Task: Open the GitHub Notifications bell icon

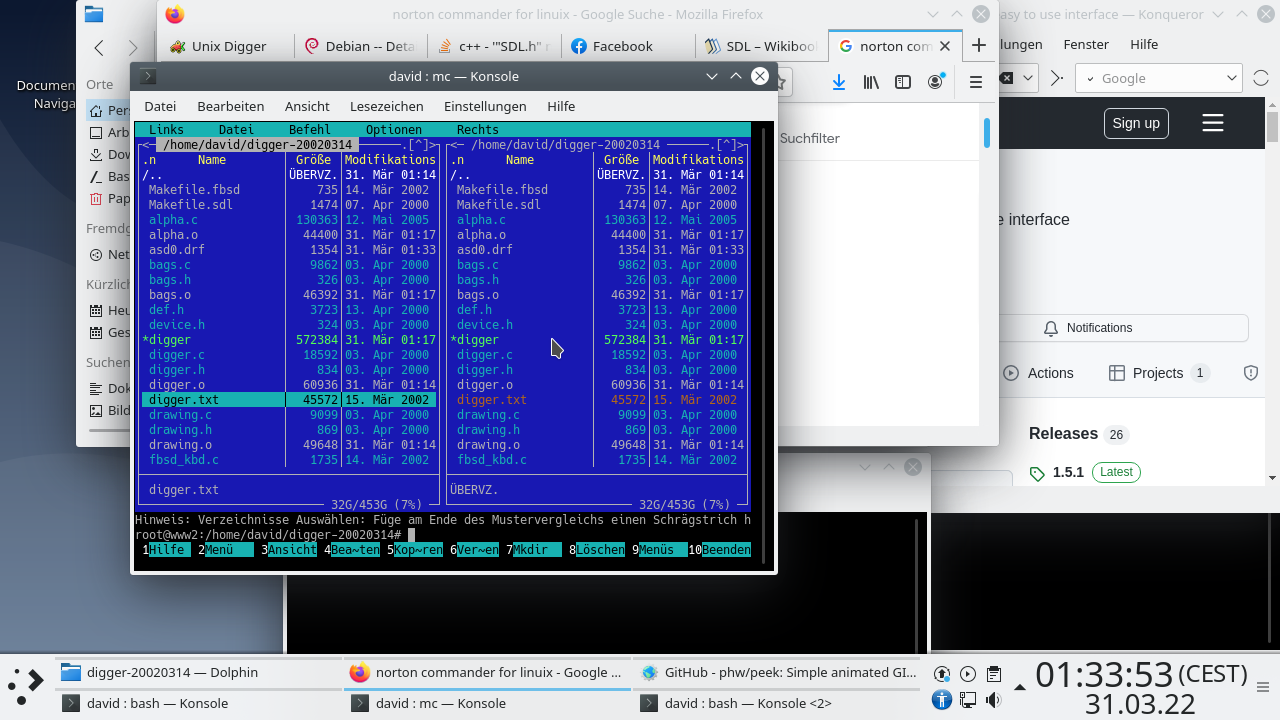Action: click(1051, 328)
